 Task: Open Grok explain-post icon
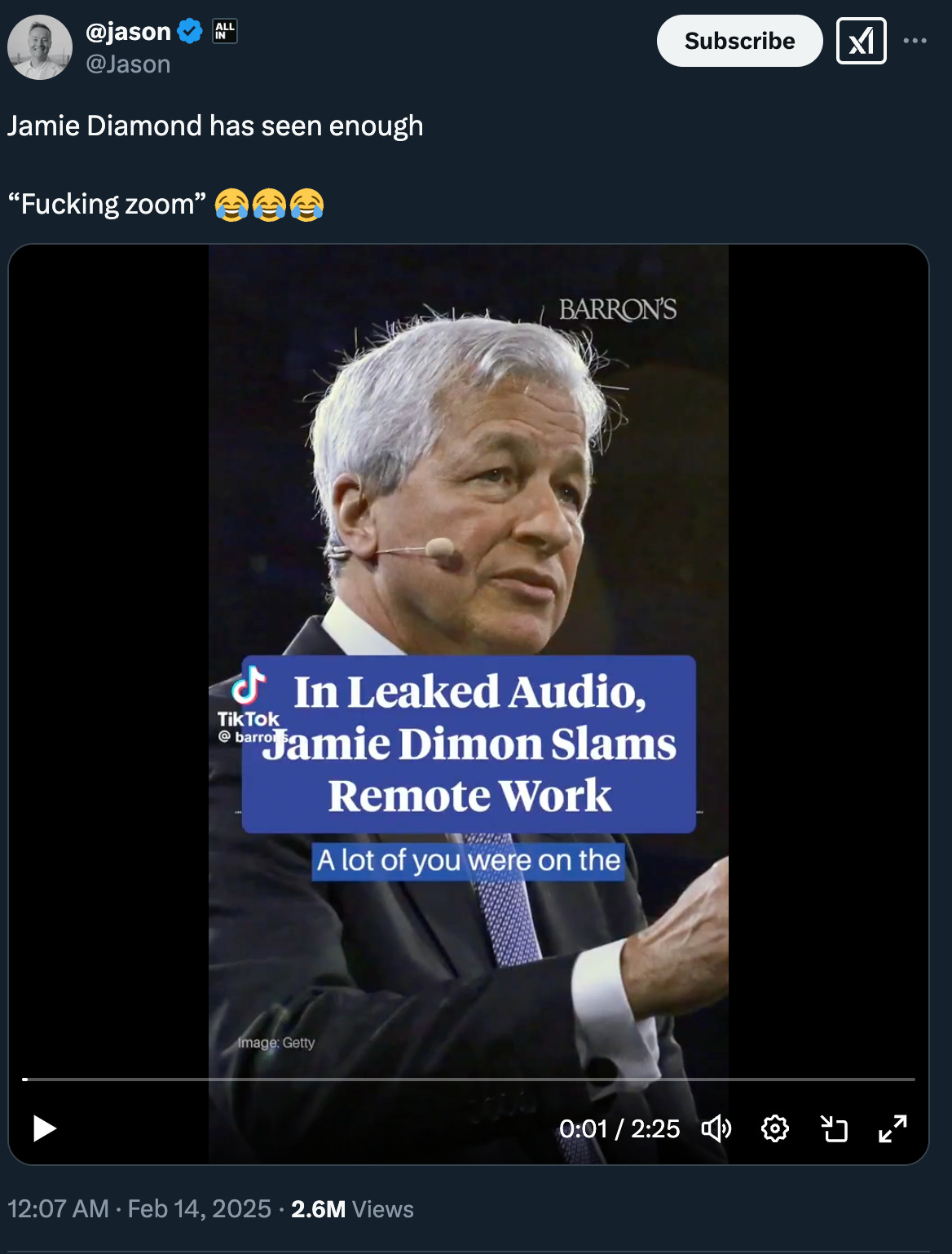coord(861,41)
